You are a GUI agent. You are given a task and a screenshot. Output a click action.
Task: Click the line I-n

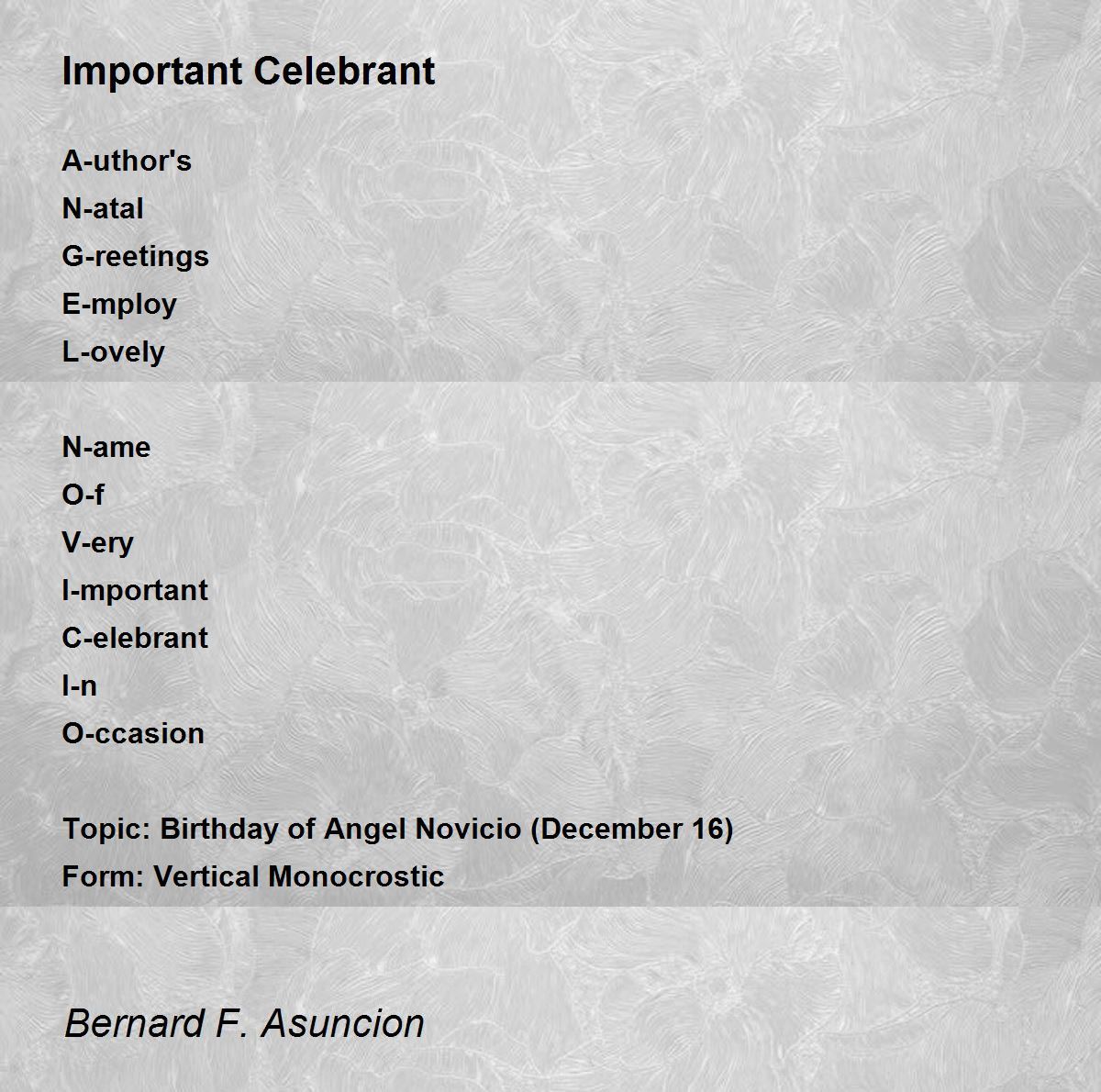pyautogui.click(x=80, y=685)
